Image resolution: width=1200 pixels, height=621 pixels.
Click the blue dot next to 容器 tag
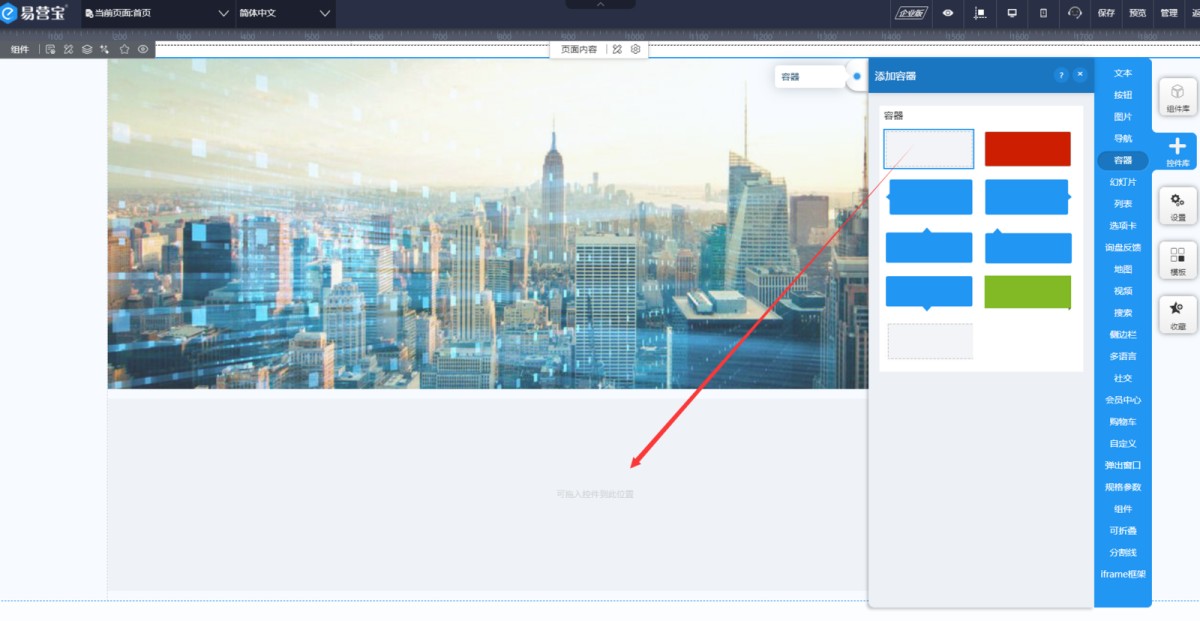[x=857, y=76]
